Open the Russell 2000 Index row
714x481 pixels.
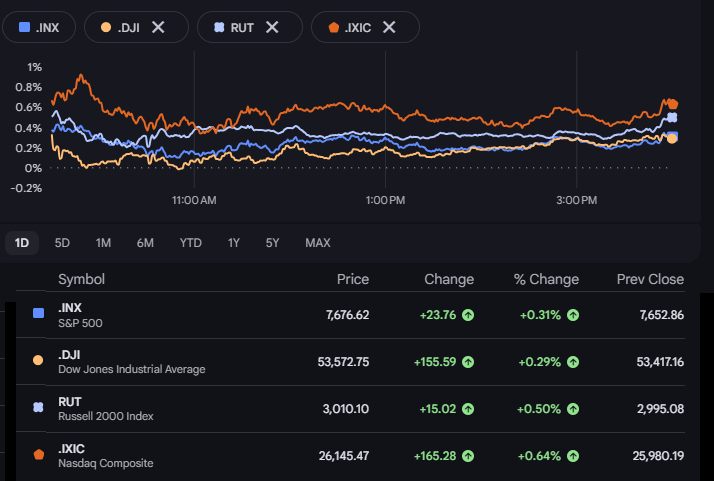(350, 409)
